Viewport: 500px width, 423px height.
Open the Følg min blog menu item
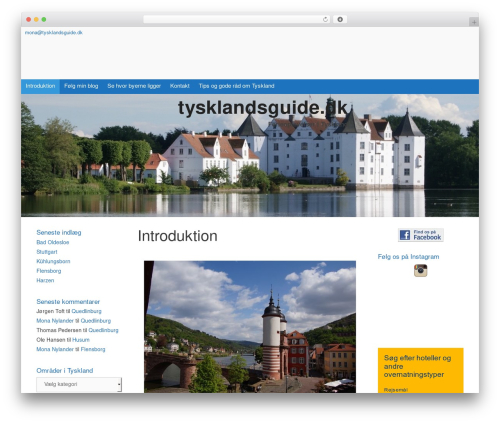click(81, 86)
